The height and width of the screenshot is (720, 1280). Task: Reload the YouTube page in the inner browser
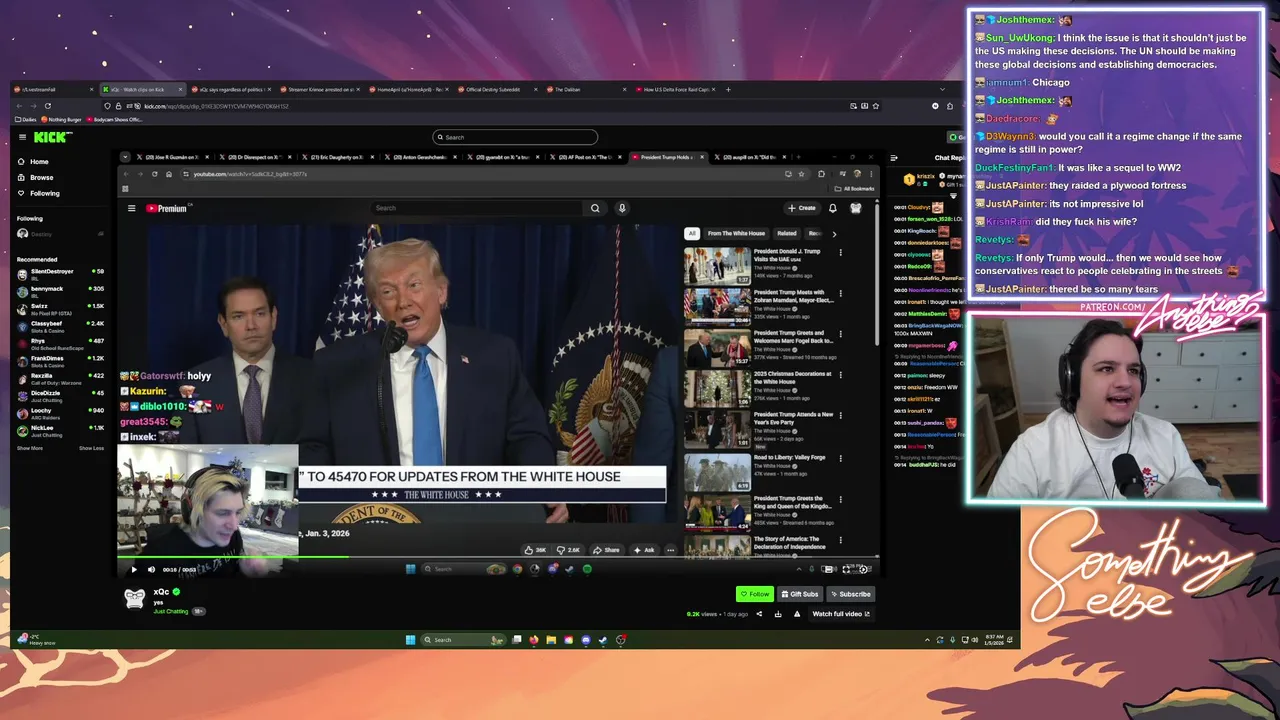coord(154,174)
